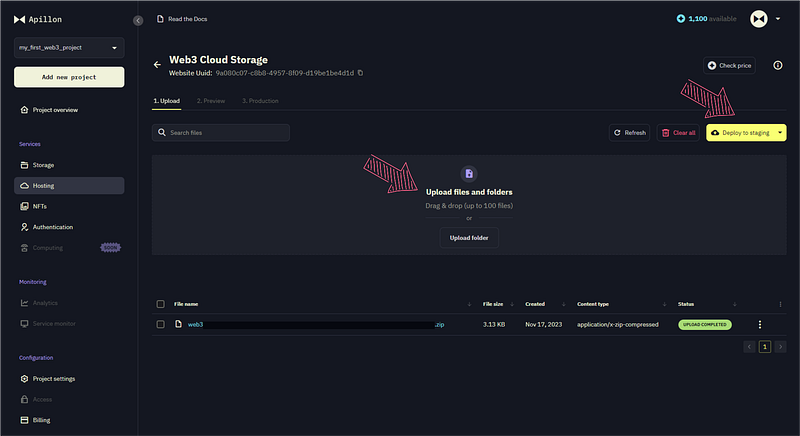Switch to the 3. Production tab
The width and height of the screenshot is (800, 436).
pyautogui.click(x=260, y=101)
